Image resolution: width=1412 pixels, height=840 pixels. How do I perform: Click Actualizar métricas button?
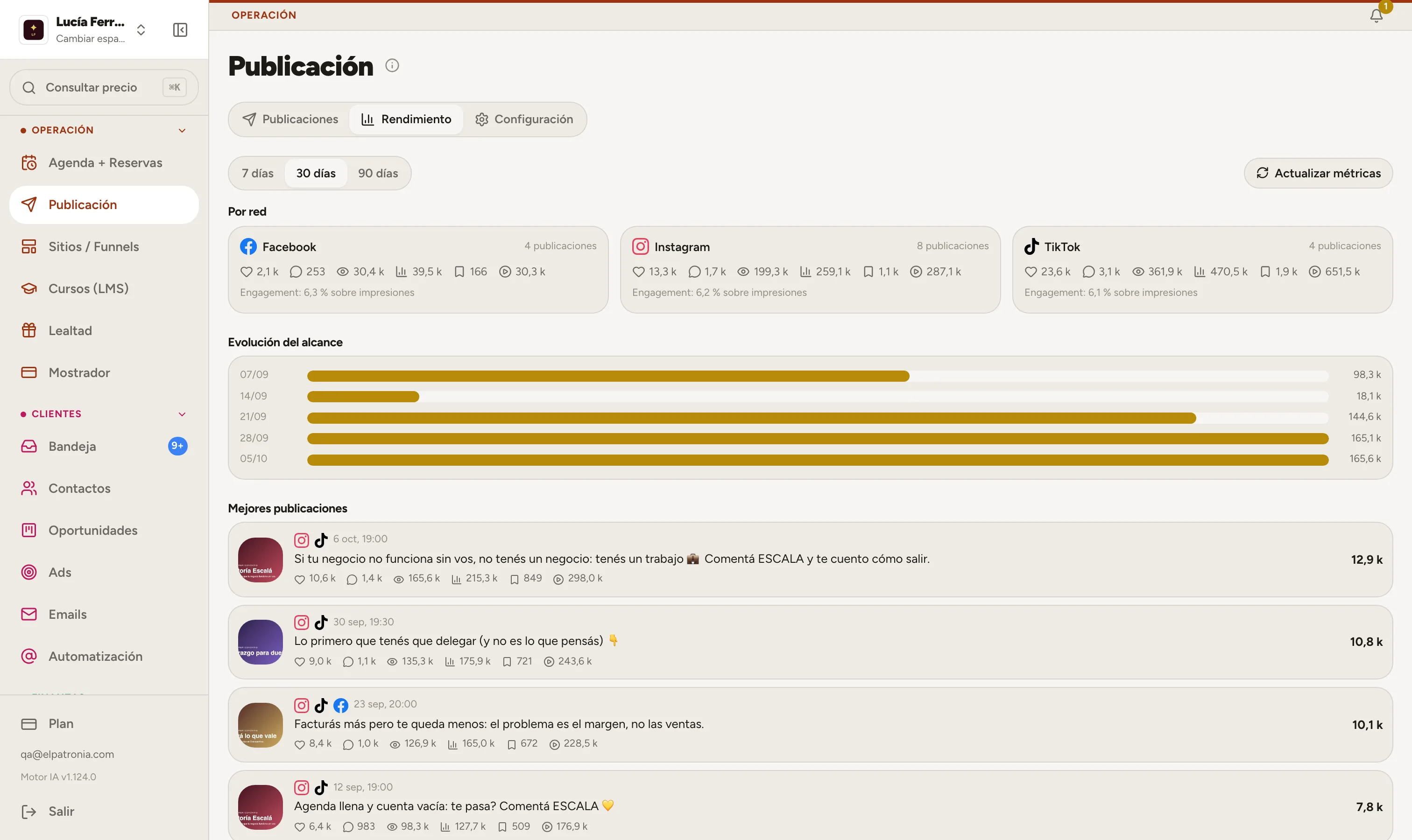(x=1318, y=173)
